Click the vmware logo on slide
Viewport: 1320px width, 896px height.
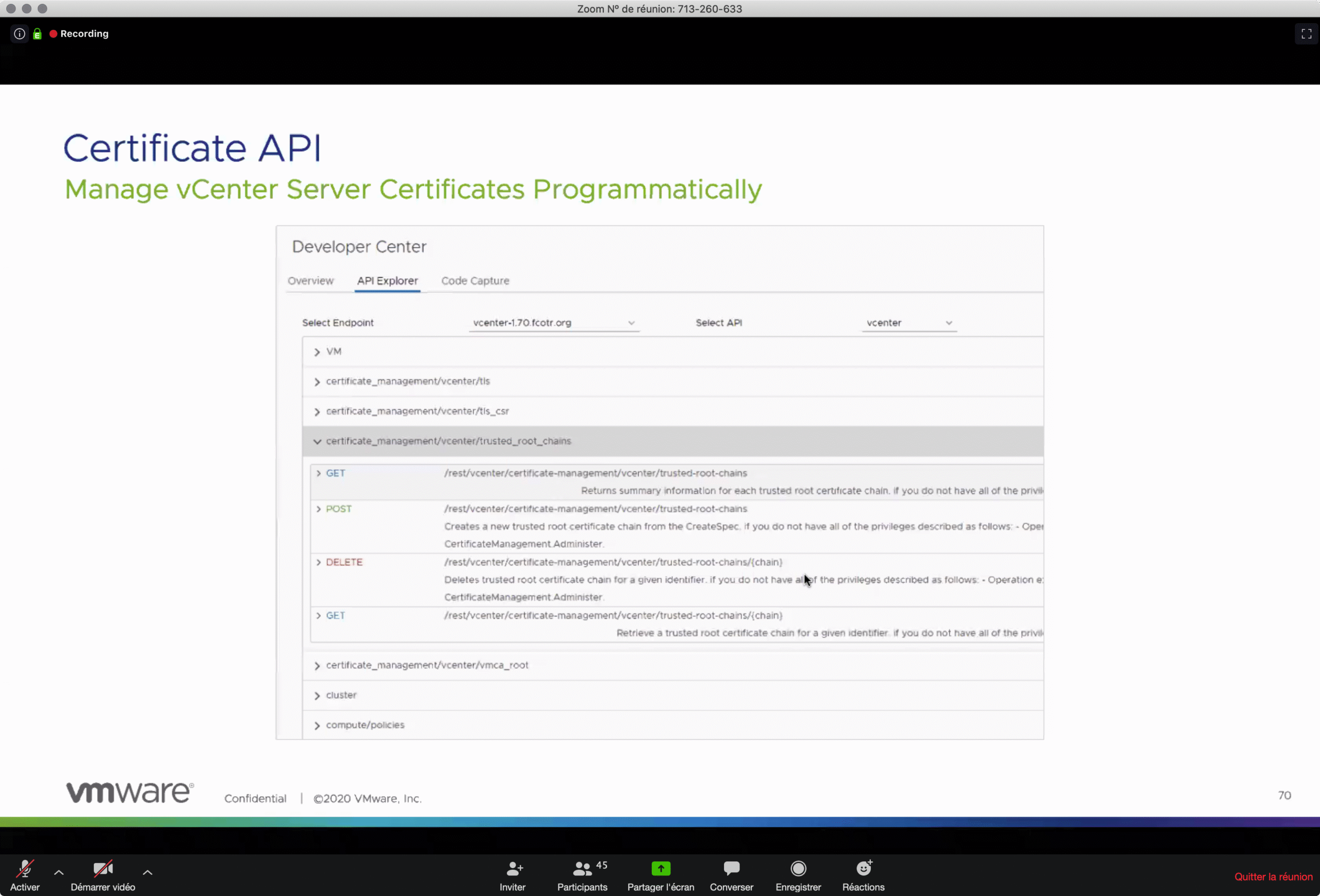coord(129,792)
